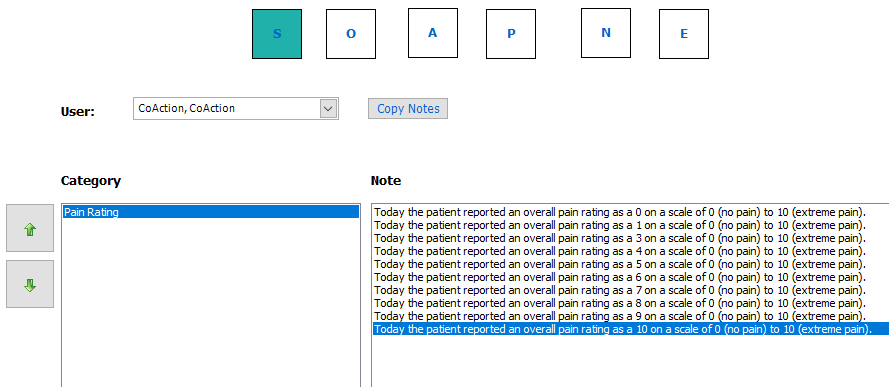
Task: Select the pain rating 0 note
Action: [x=620, y=212]
